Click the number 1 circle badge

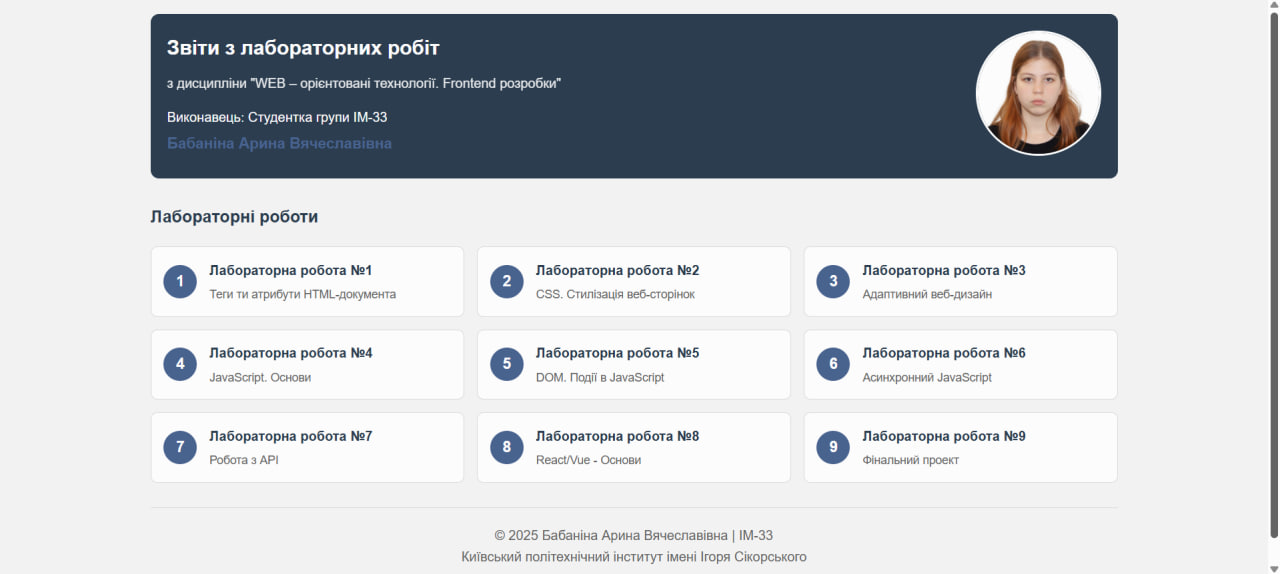(180, 281)
